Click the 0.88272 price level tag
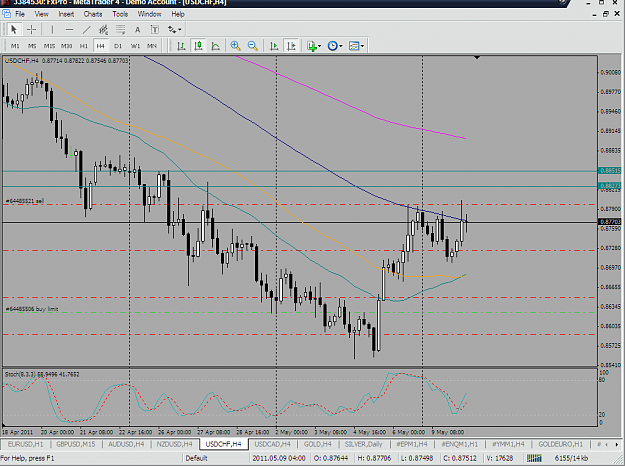This screenshot has height=466, width=625. [610, 186]
